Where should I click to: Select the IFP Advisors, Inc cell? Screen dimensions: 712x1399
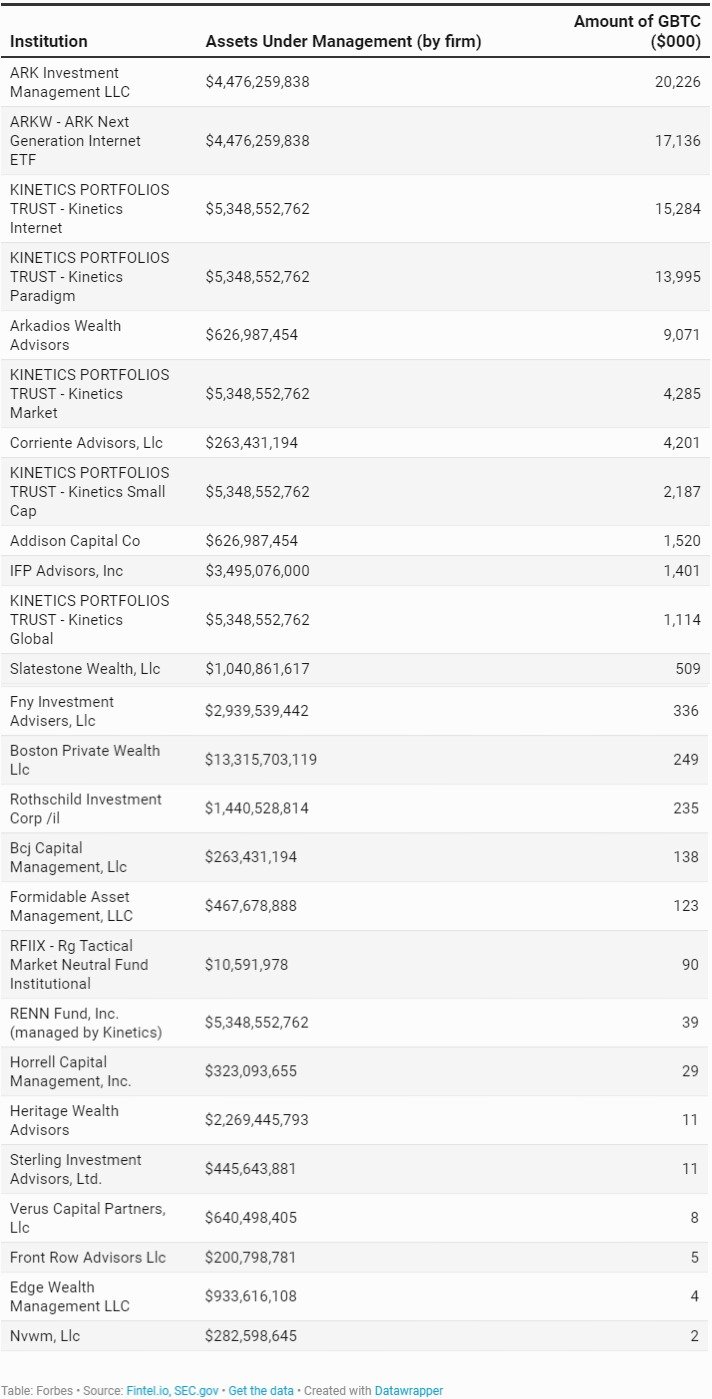pyautogui.click(x=67, y=570)
